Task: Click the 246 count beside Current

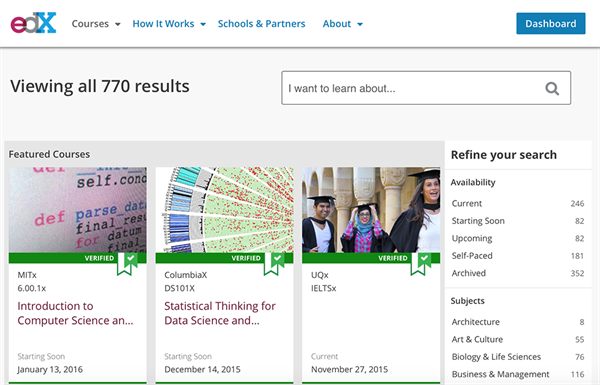Action: pos(577,204)
